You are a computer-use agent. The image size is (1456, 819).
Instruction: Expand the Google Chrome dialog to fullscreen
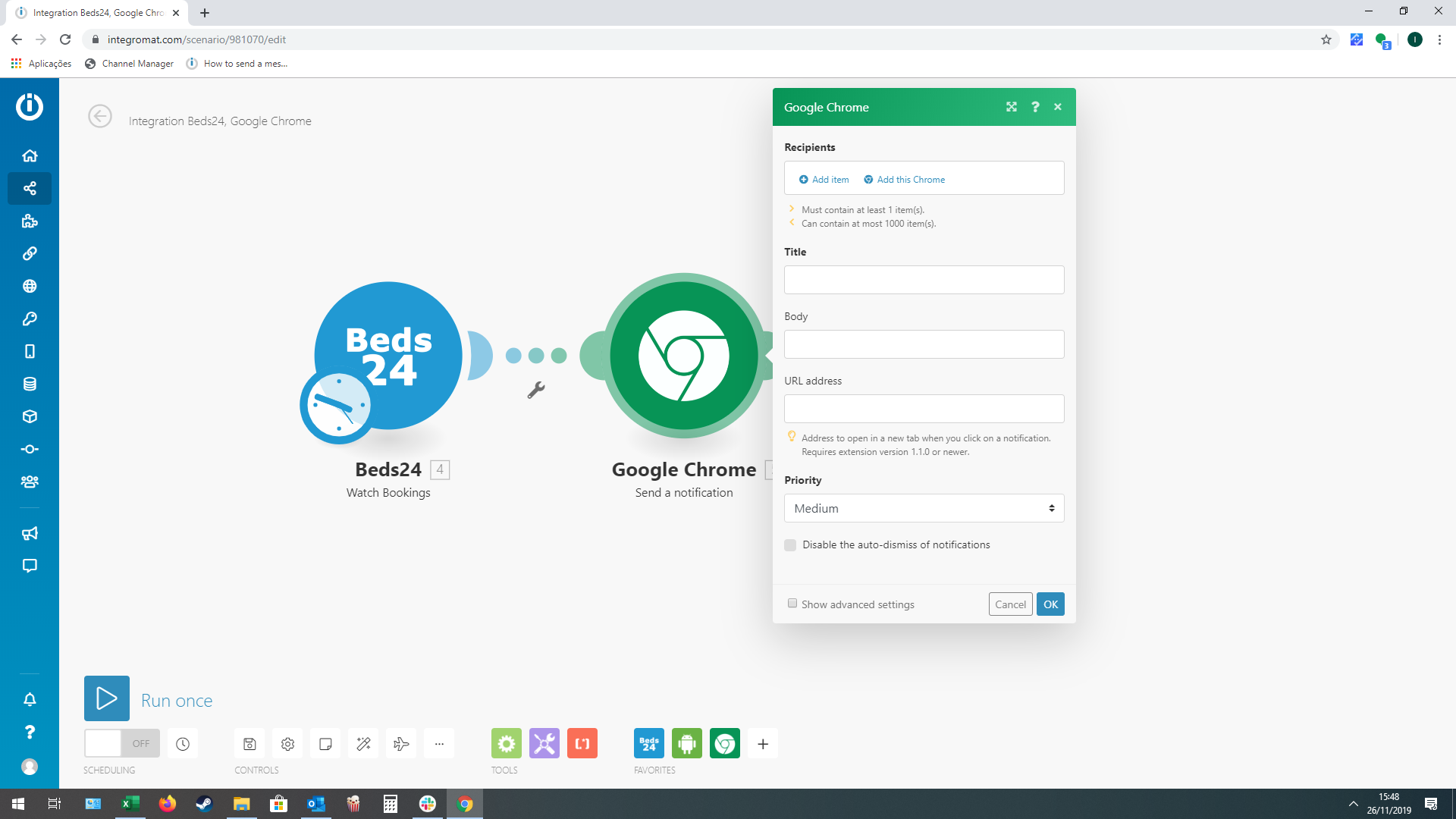tap(1012, 107)
